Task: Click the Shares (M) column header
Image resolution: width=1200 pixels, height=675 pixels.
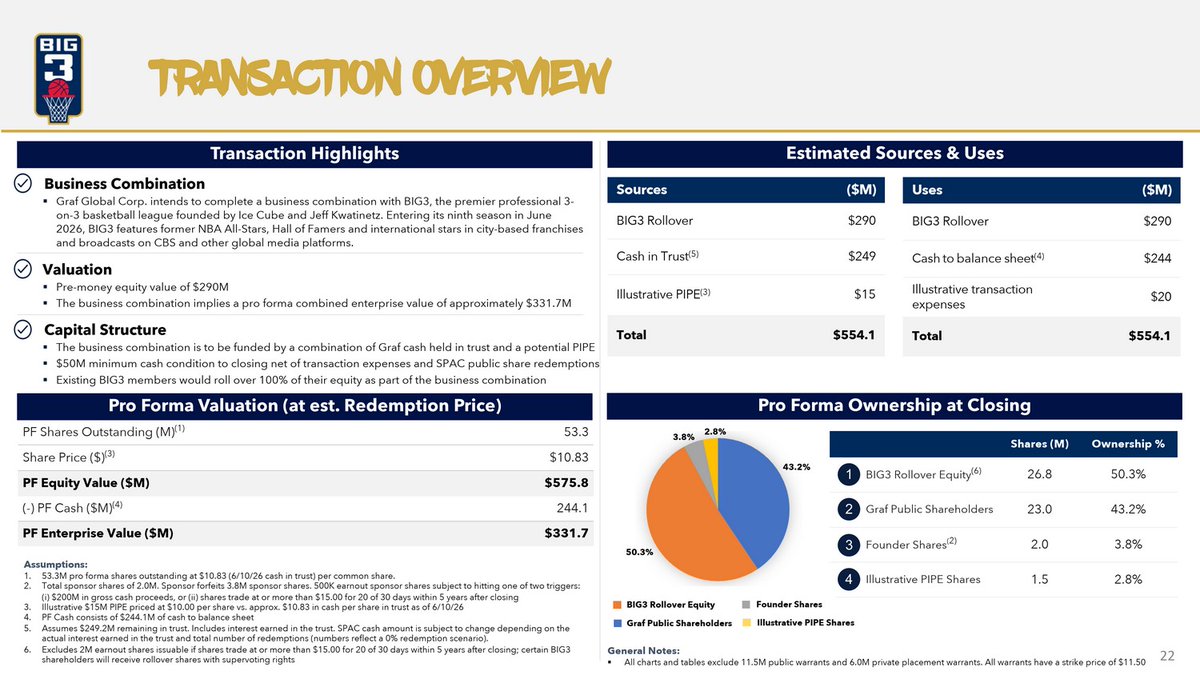Action: (x=1039, y=443)
